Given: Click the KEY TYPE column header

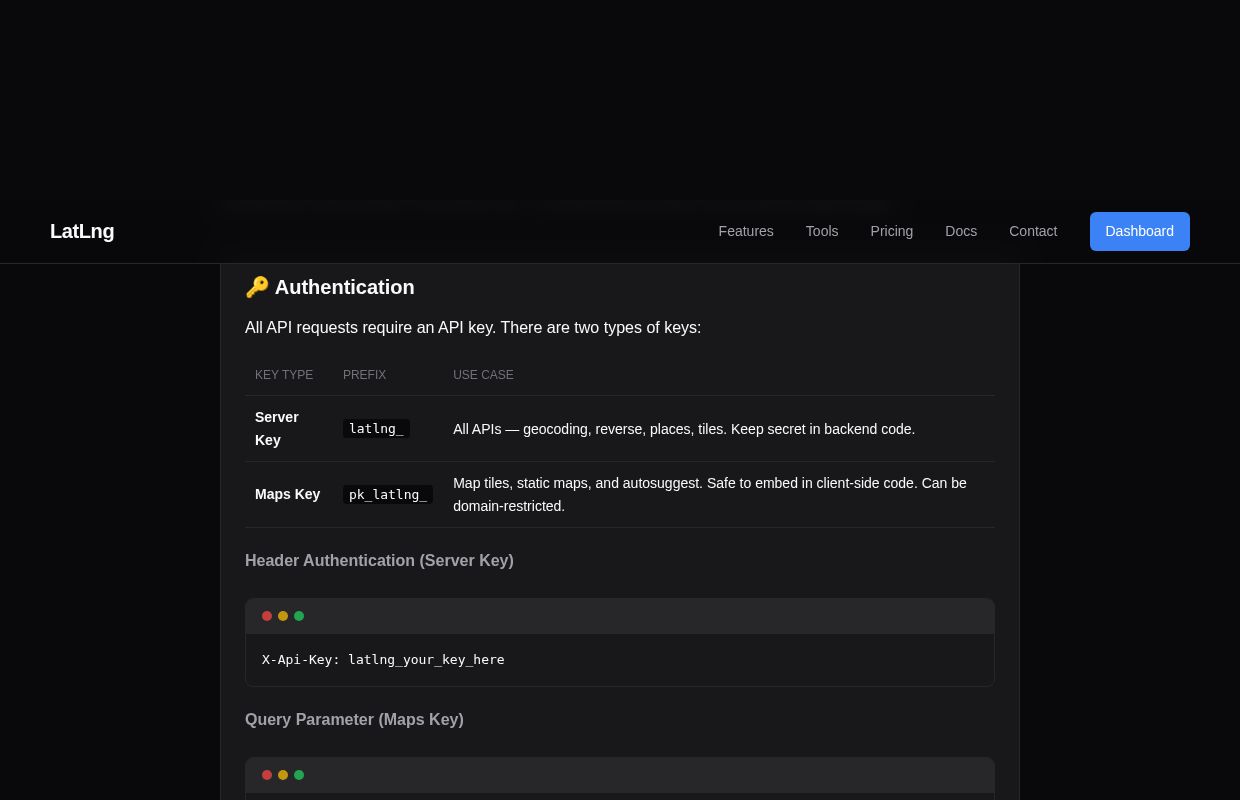Looking at the screenshot, I should (284, 375).
